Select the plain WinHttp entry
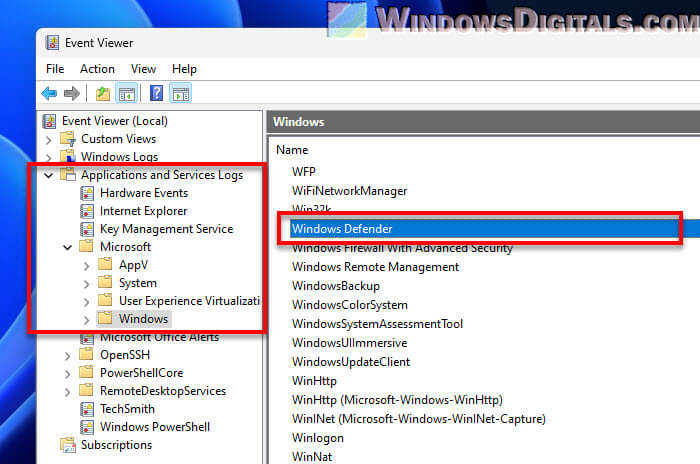700x464 pixels. (x=314, y=381)
